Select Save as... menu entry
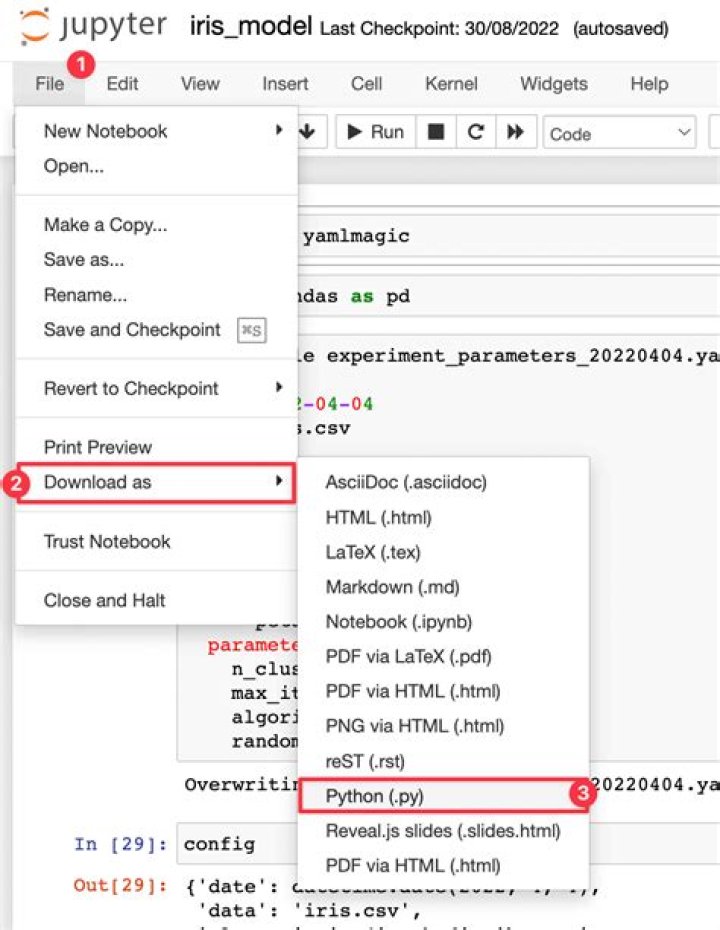 [157, 260]
